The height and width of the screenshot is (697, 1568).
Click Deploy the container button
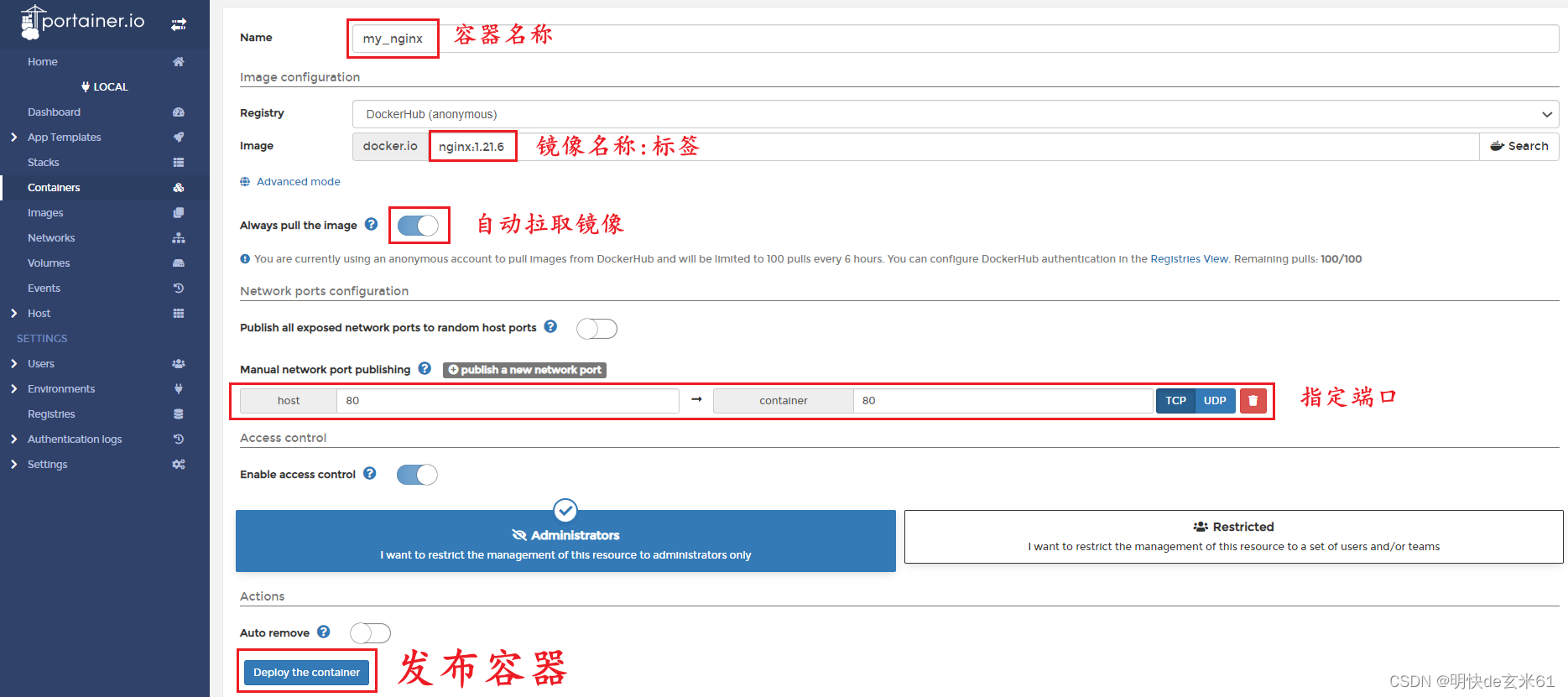(x=306, y=672)
